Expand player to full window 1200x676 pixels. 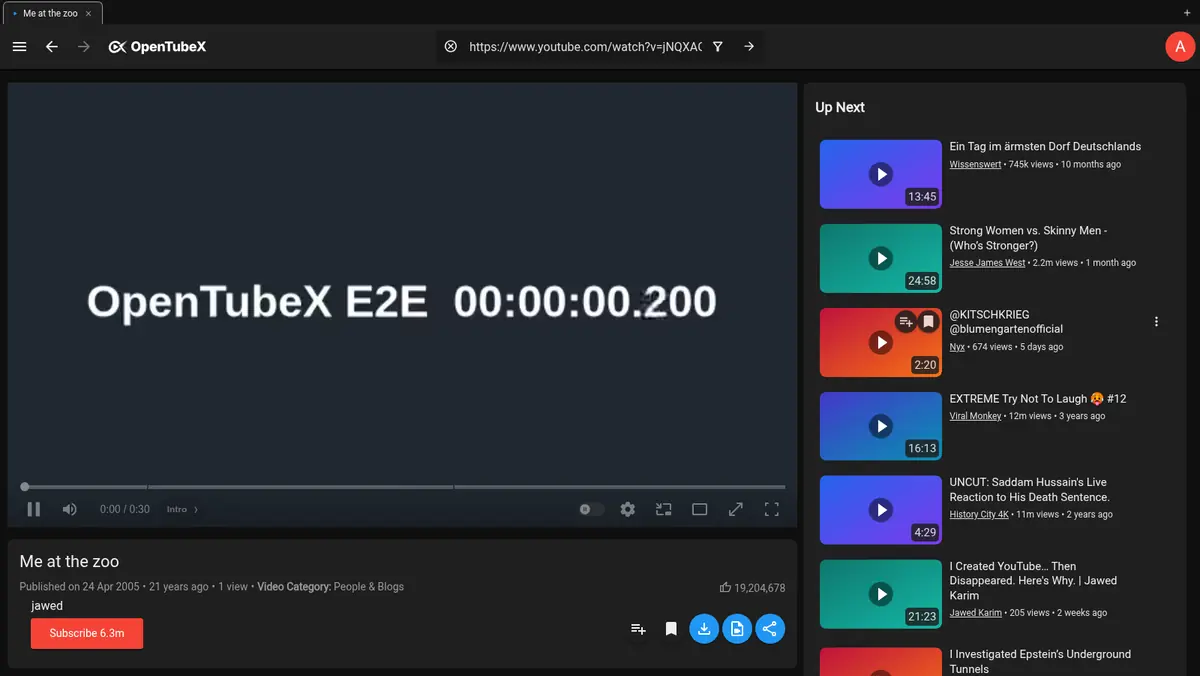(736, 509)
